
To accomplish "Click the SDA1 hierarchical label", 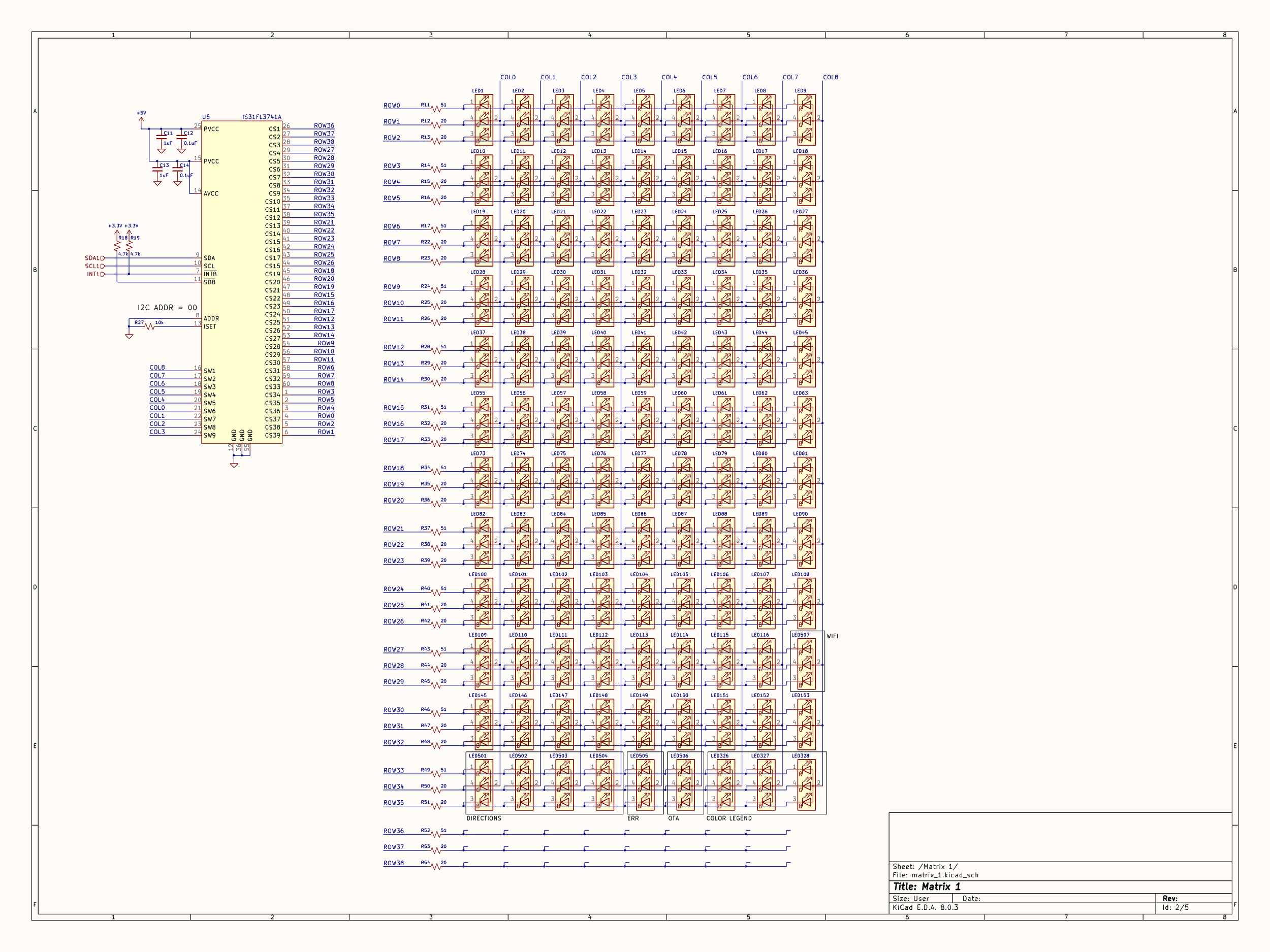I will point(94,258).
